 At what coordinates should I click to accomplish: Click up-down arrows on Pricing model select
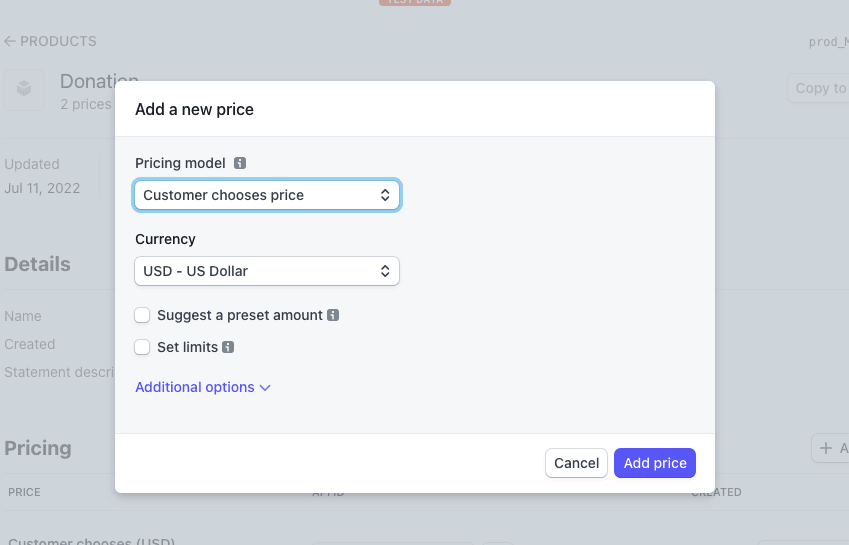pos(385,195)
